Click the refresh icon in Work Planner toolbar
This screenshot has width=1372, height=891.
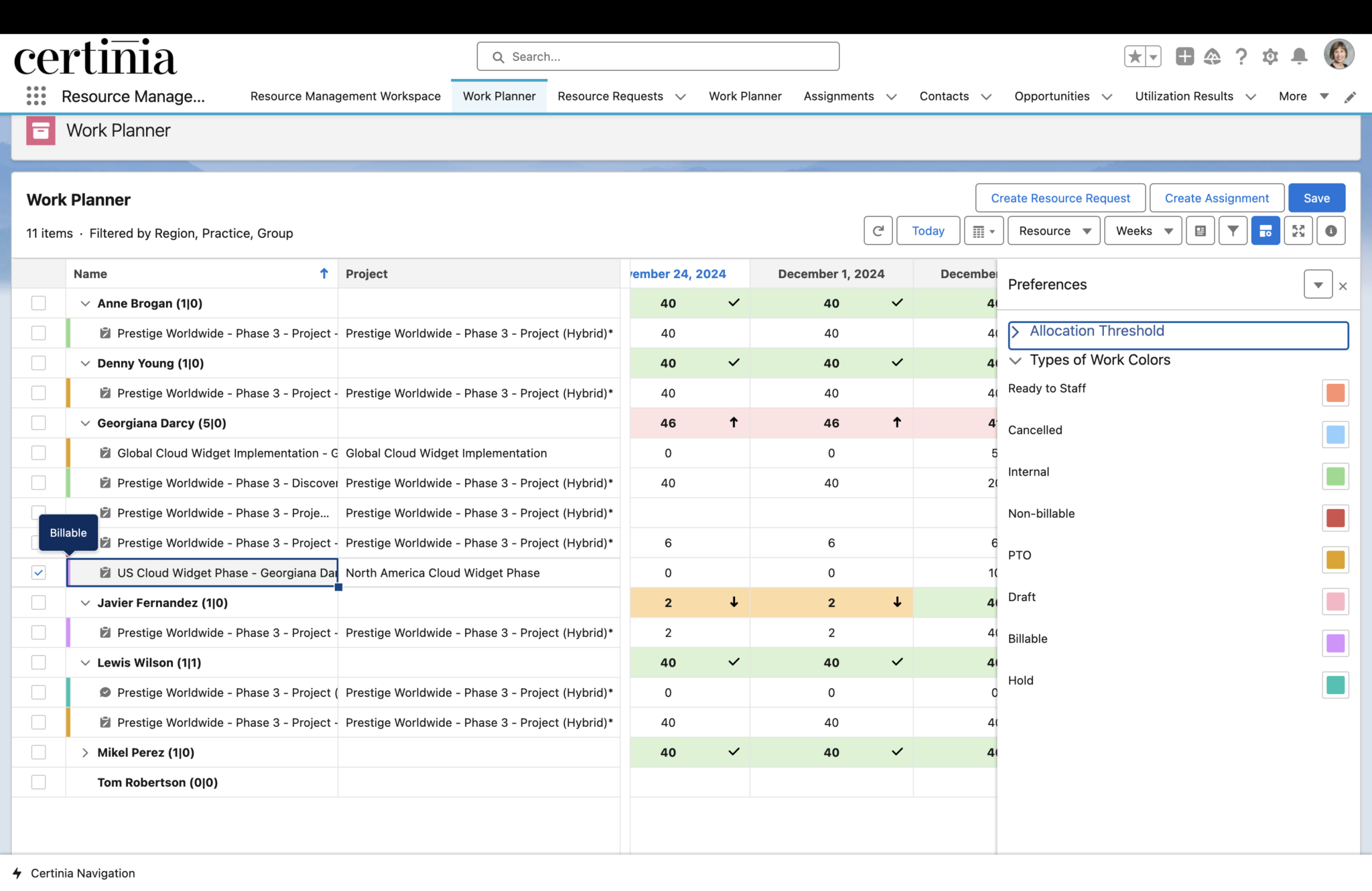878,230
